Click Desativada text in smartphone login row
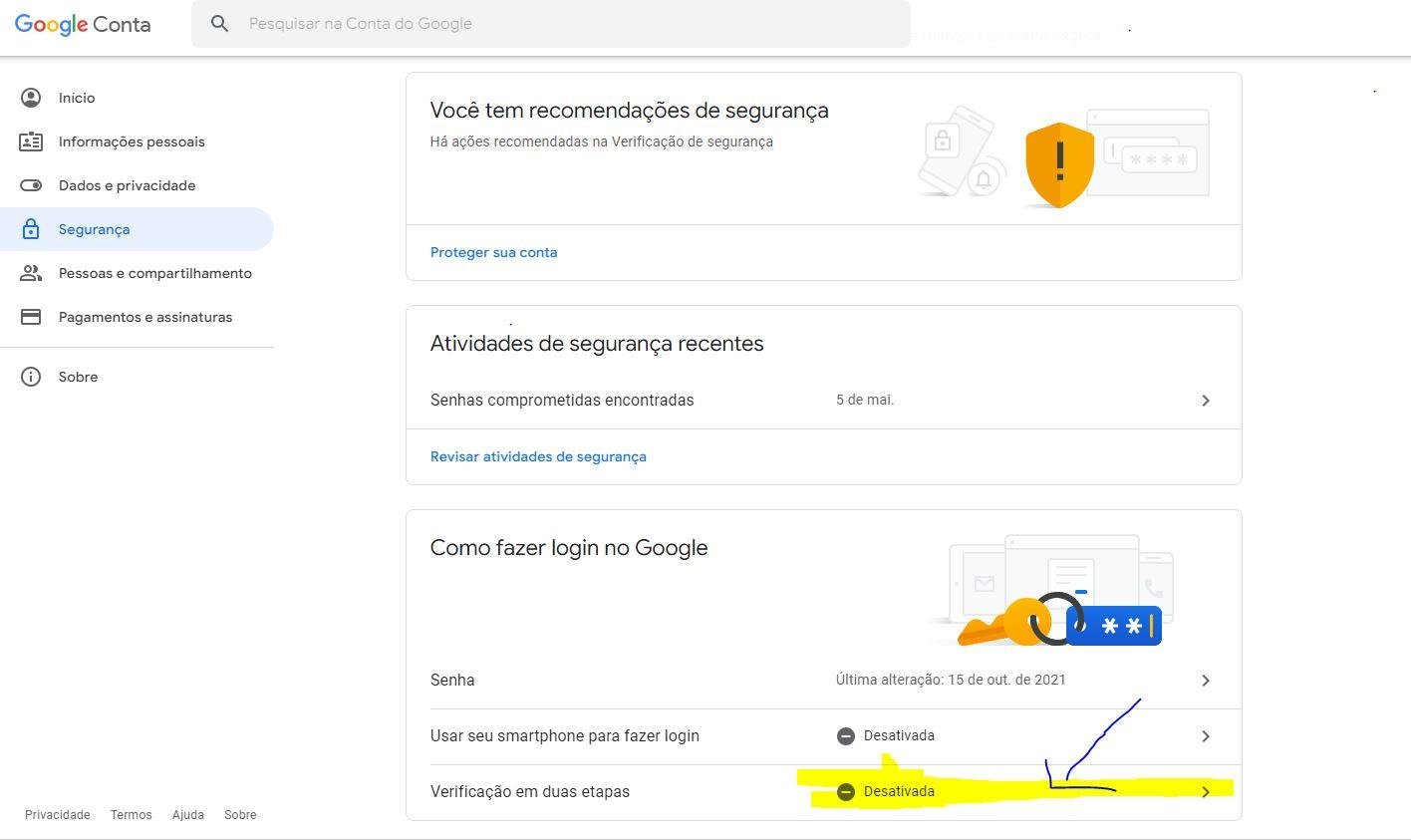This screenshot has width=1411, height=840. (899, 736)
